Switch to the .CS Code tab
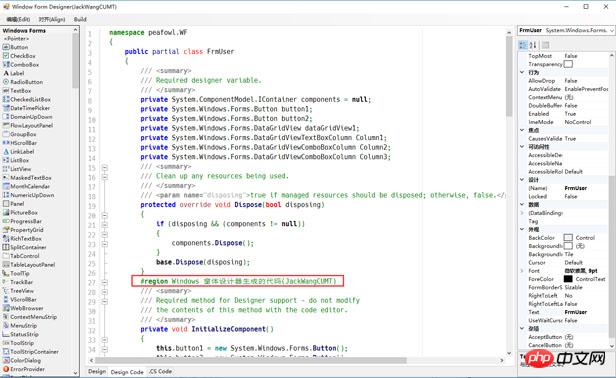The image size is (616, 378). (x=160, y=371)
